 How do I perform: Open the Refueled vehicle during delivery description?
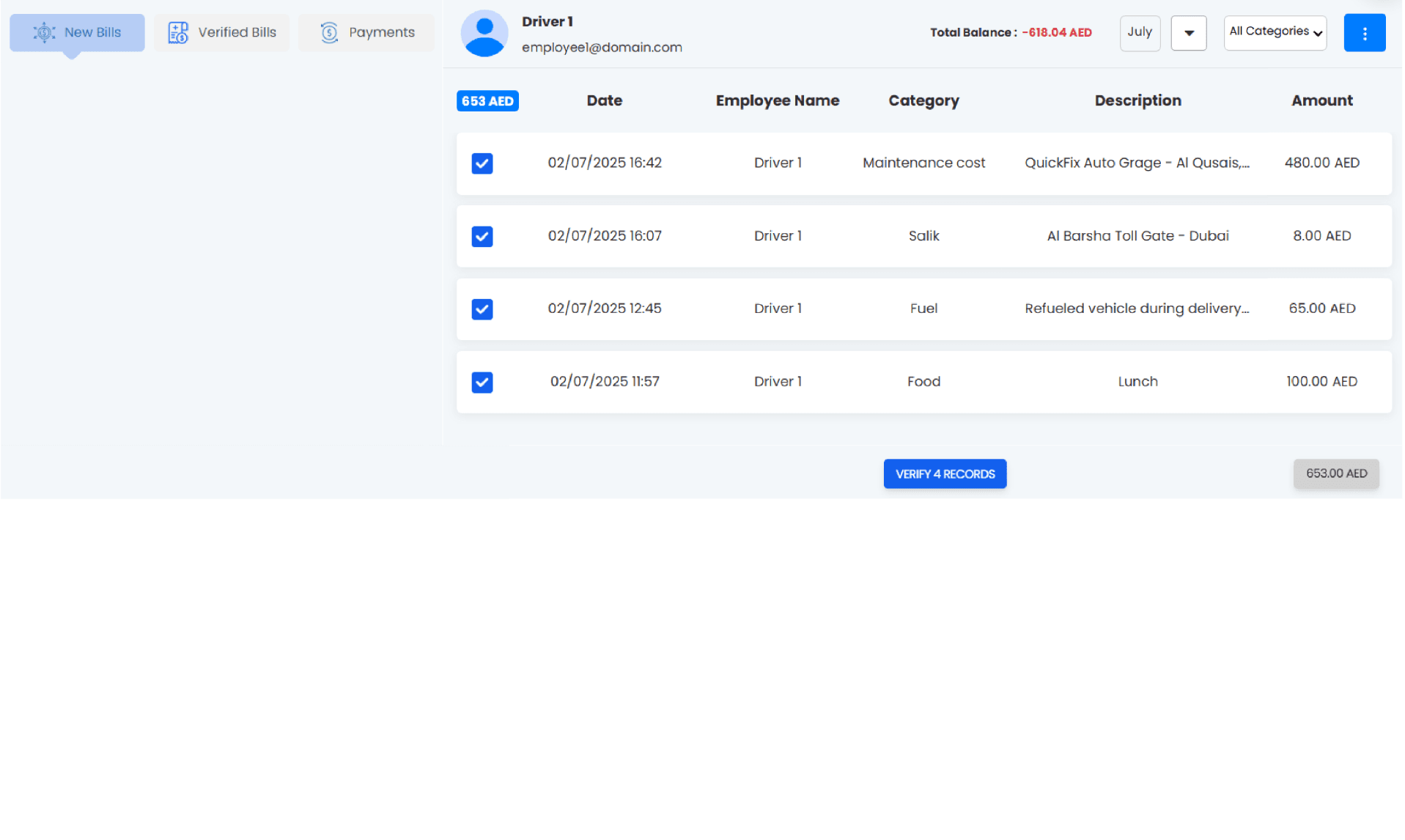(x=1137, y=308)
